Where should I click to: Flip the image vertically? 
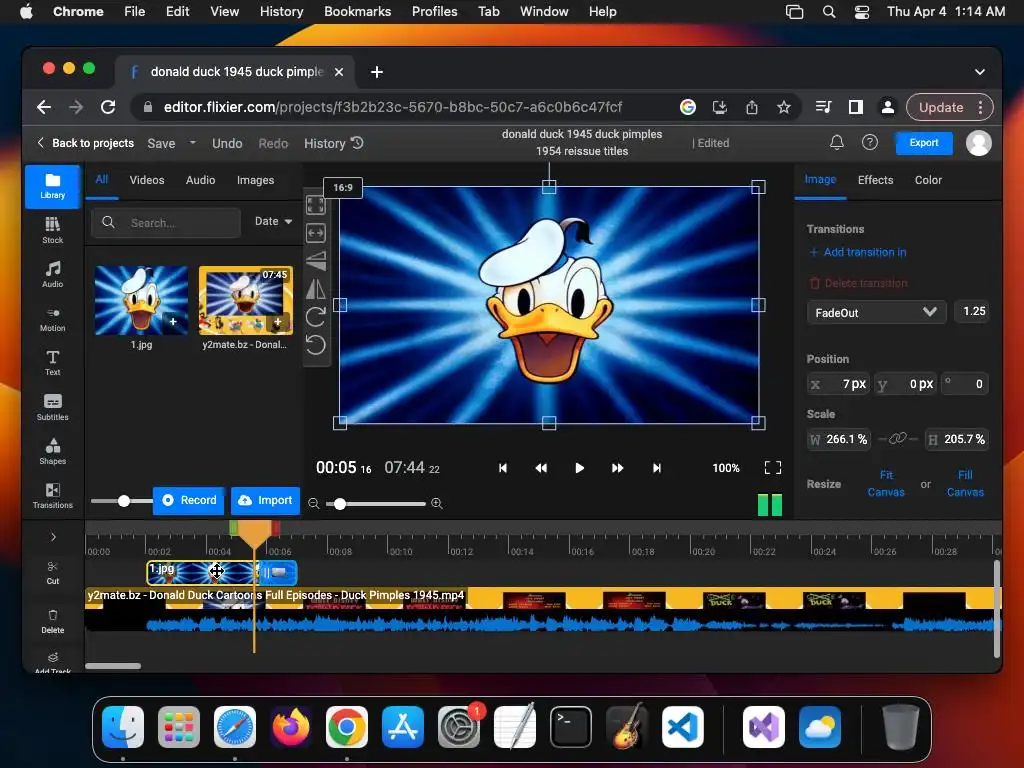315,261
